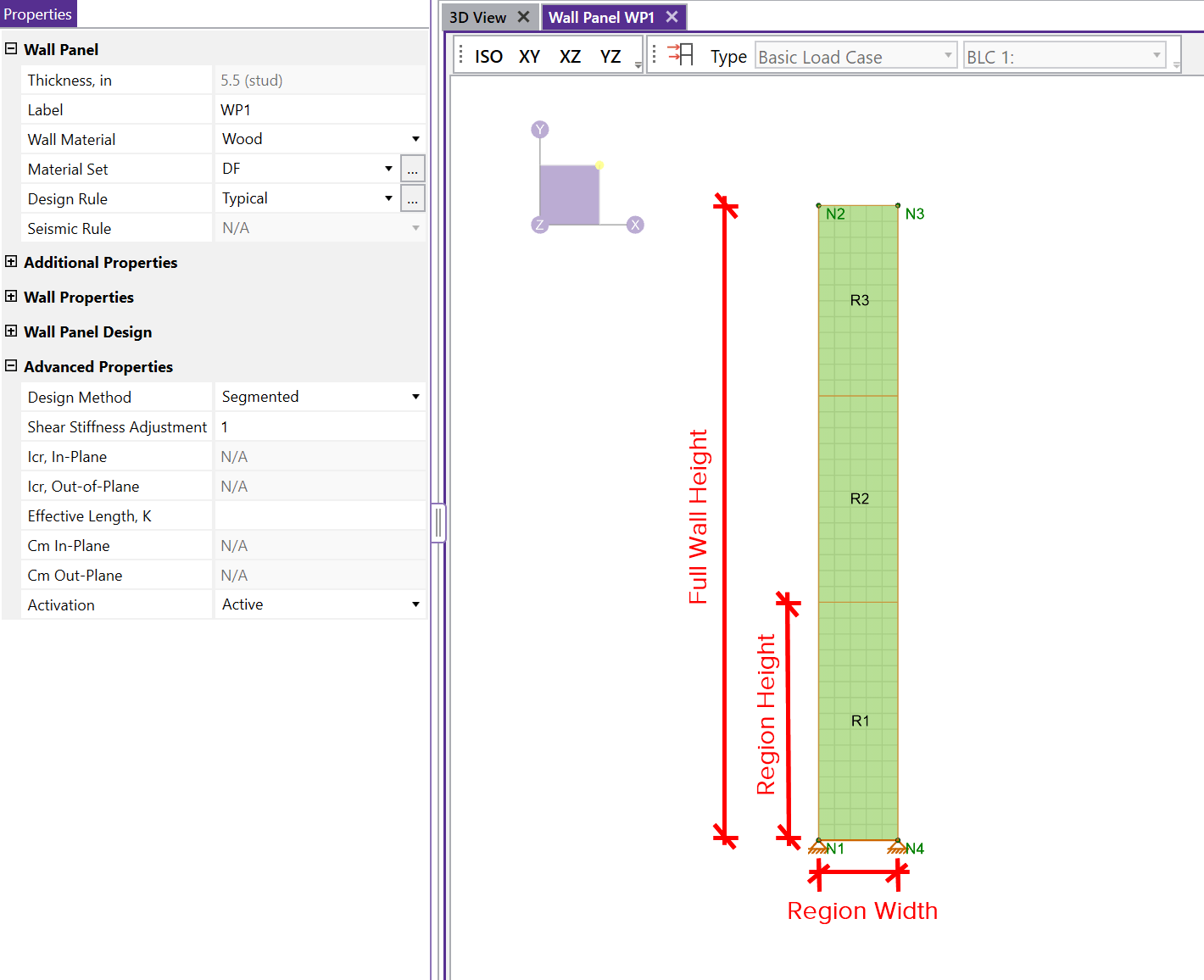
Task: Close the Wall Panel WP1 tab
Action: click(672, 17)
